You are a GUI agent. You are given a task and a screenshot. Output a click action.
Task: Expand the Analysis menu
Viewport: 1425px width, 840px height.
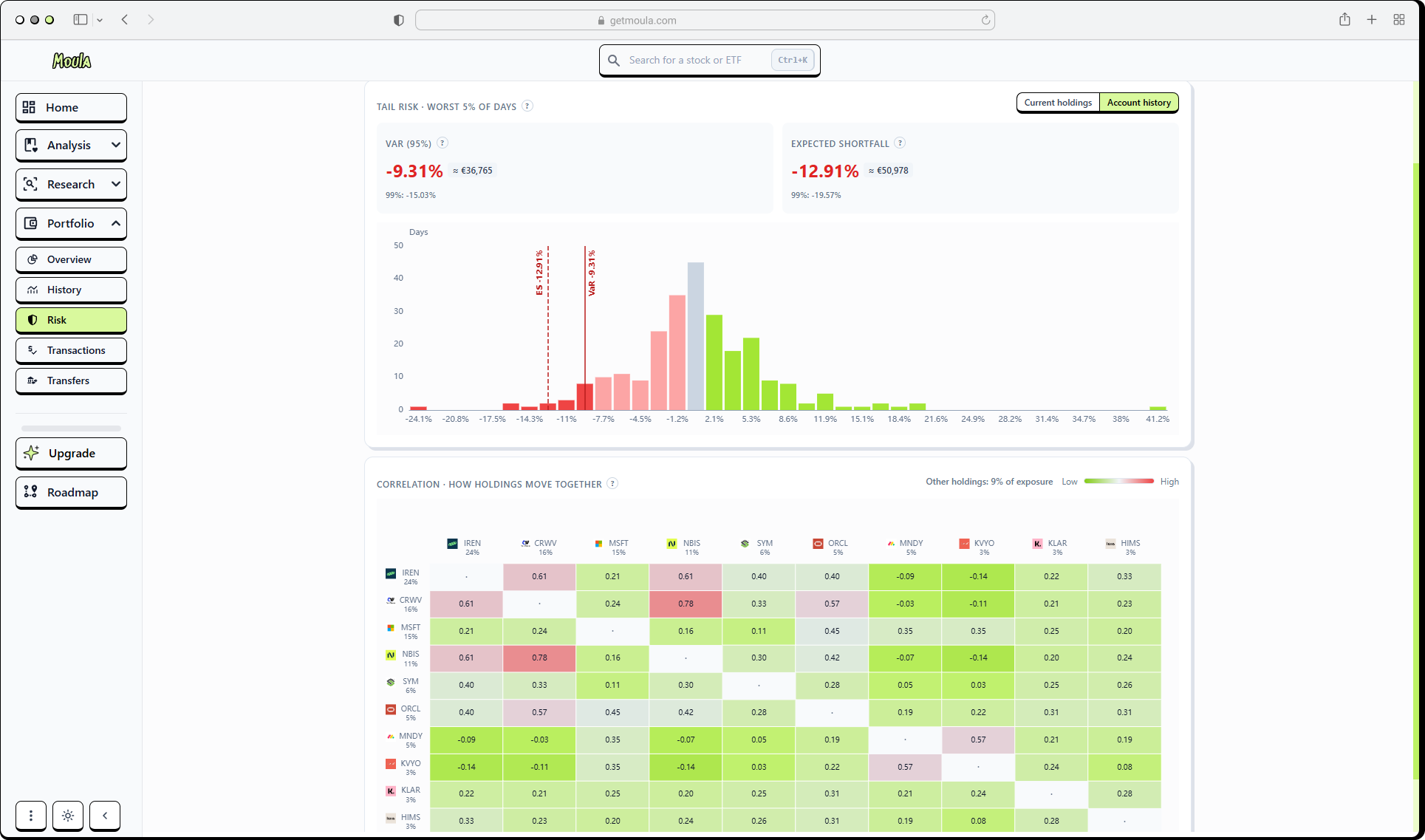[x=71, y=145]
